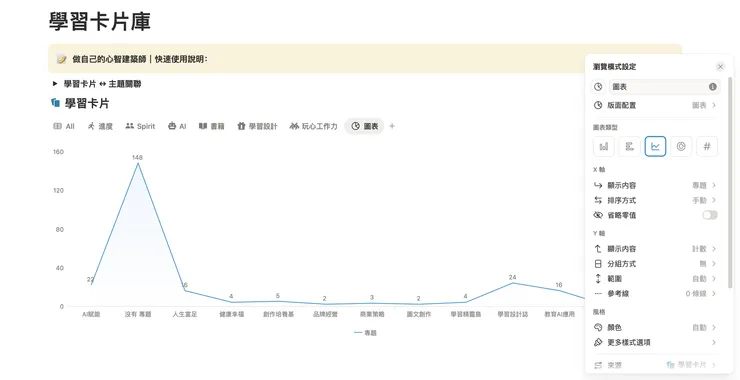Image resolution: width=740 pixels, height=380 pixels.
Task: Expand the 學習卡片 ↔ 主題關聯 toggle
Action: pos(55,84)
